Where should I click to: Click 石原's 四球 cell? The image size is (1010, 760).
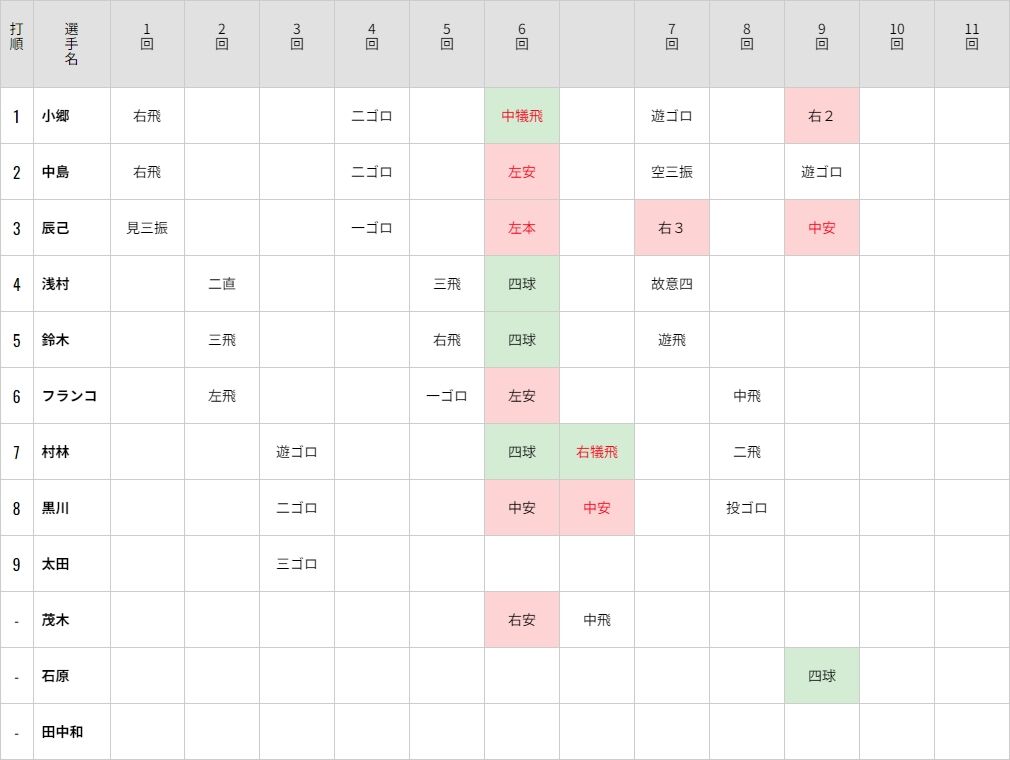pyautogui.click(x=821, y=676)
